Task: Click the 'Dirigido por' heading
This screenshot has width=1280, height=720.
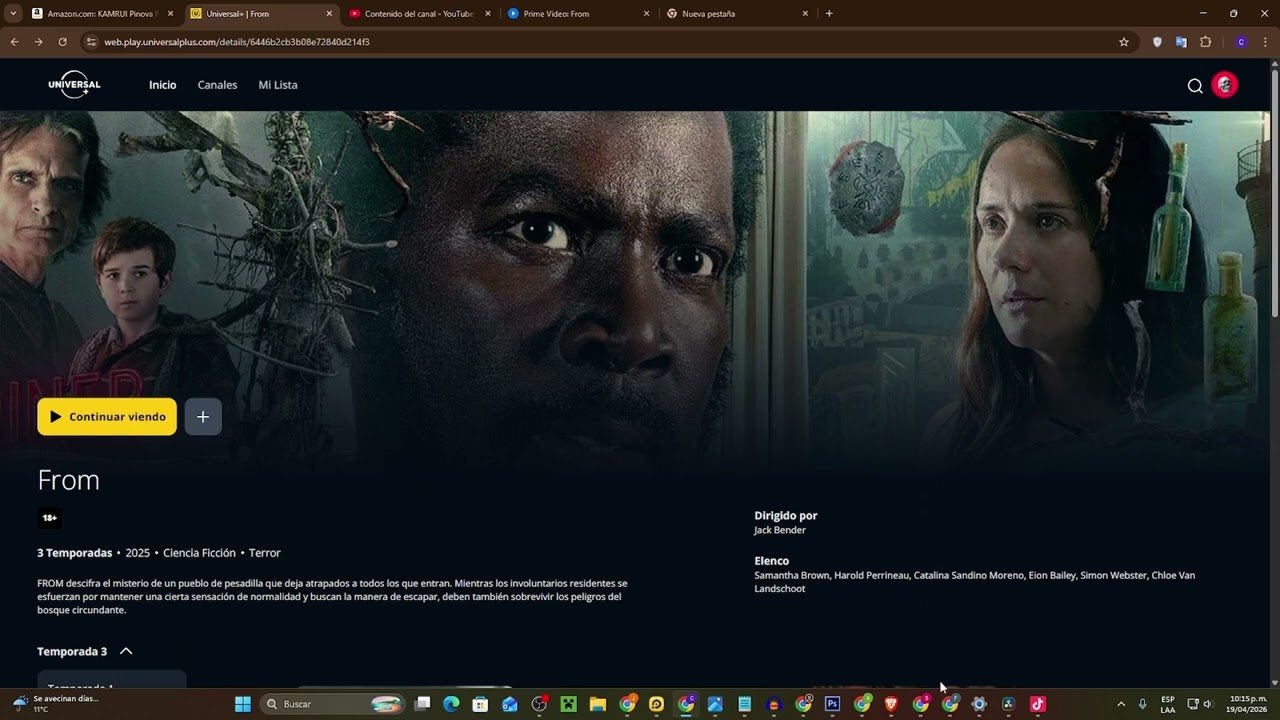Action: coord(786,516)
